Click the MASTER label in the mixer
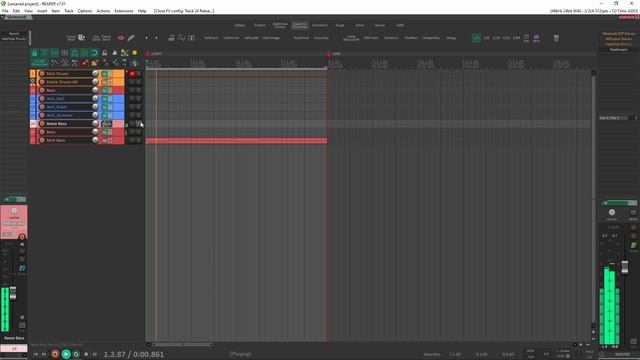The width and height of the screenshot is (640, 360). pyautogui.click(x=622, y=355)
